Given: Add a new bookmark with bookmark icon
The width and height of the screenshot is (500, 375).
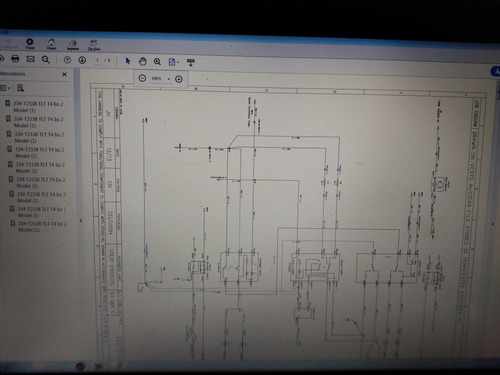Looking at the screenshot, I should [20, 88].
